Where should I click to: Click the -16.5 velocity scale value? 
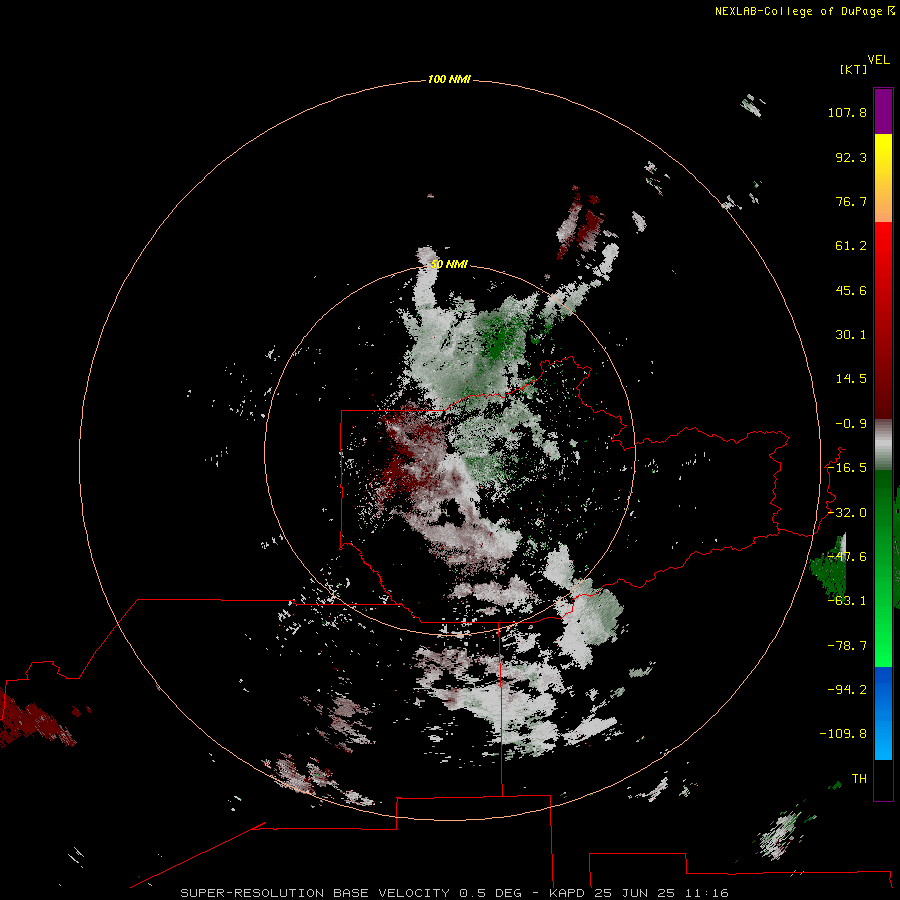847,468
